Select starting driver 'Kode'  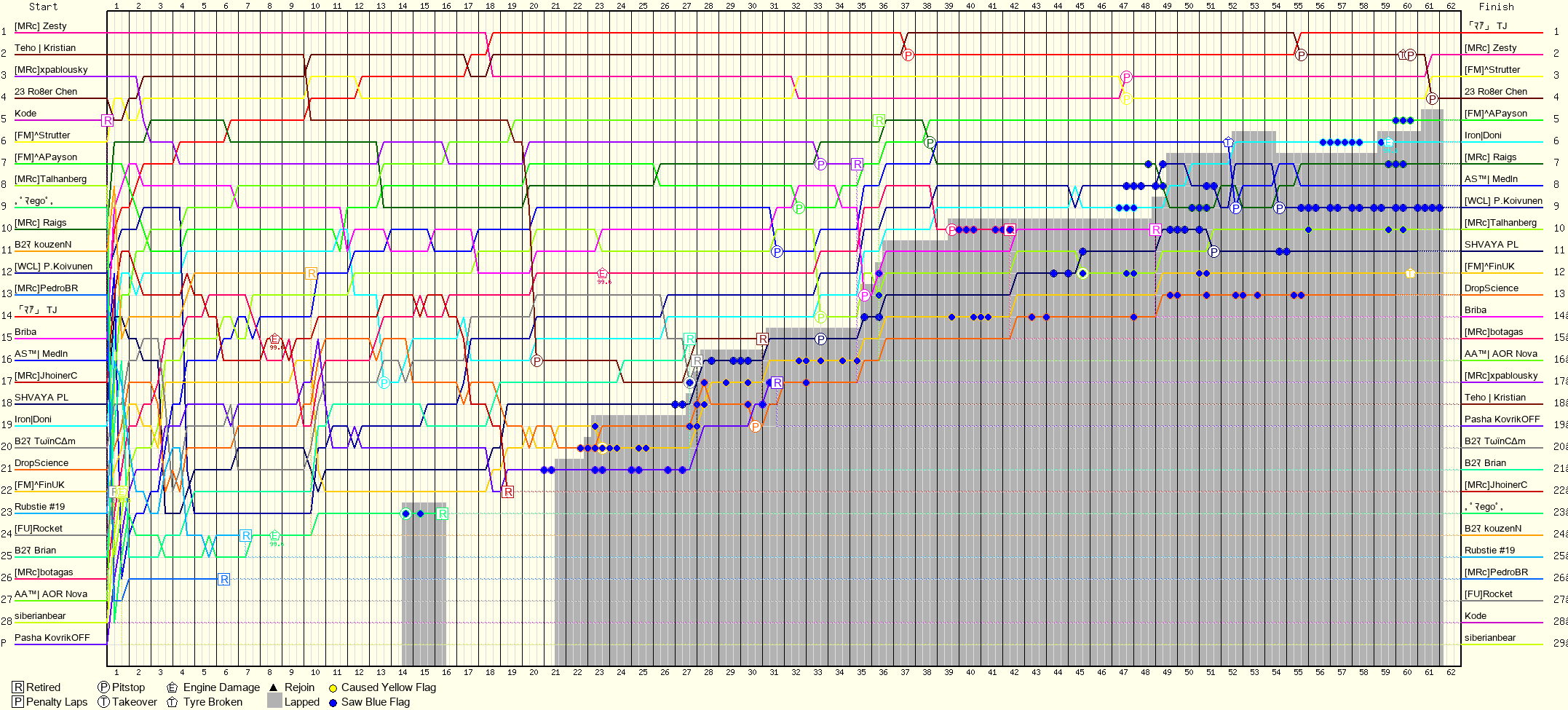25,114
